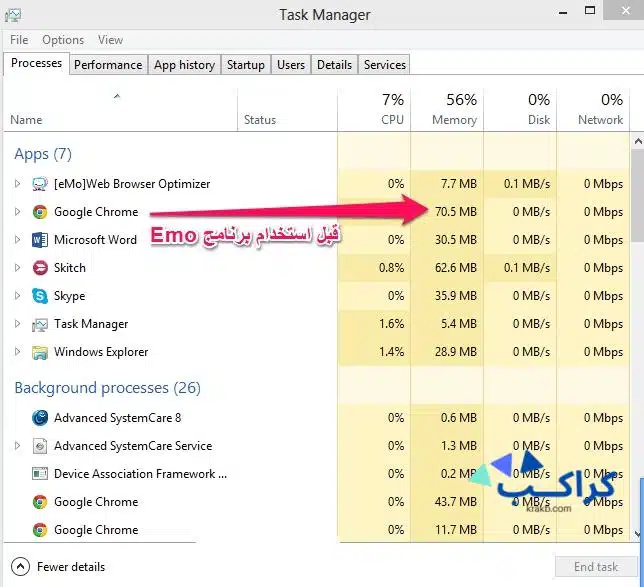The width and height of the screenshot is (644, 587).
Task: Open the Details tab
Action: pyautogui.click(x=334, y=65)
